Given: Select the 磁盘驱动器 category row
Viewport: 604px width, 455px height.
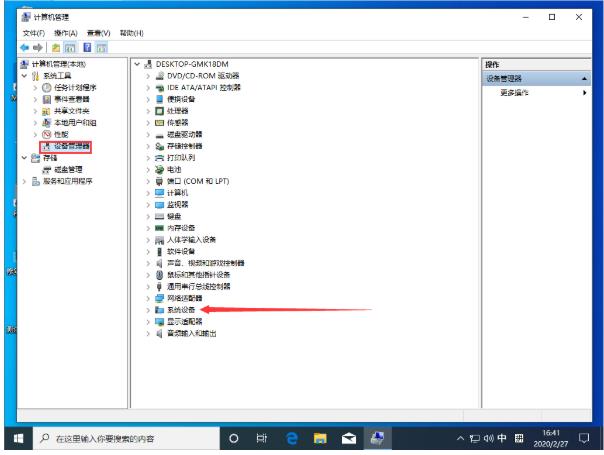Looking at the screenshot, I should click(x=185, y=134).
